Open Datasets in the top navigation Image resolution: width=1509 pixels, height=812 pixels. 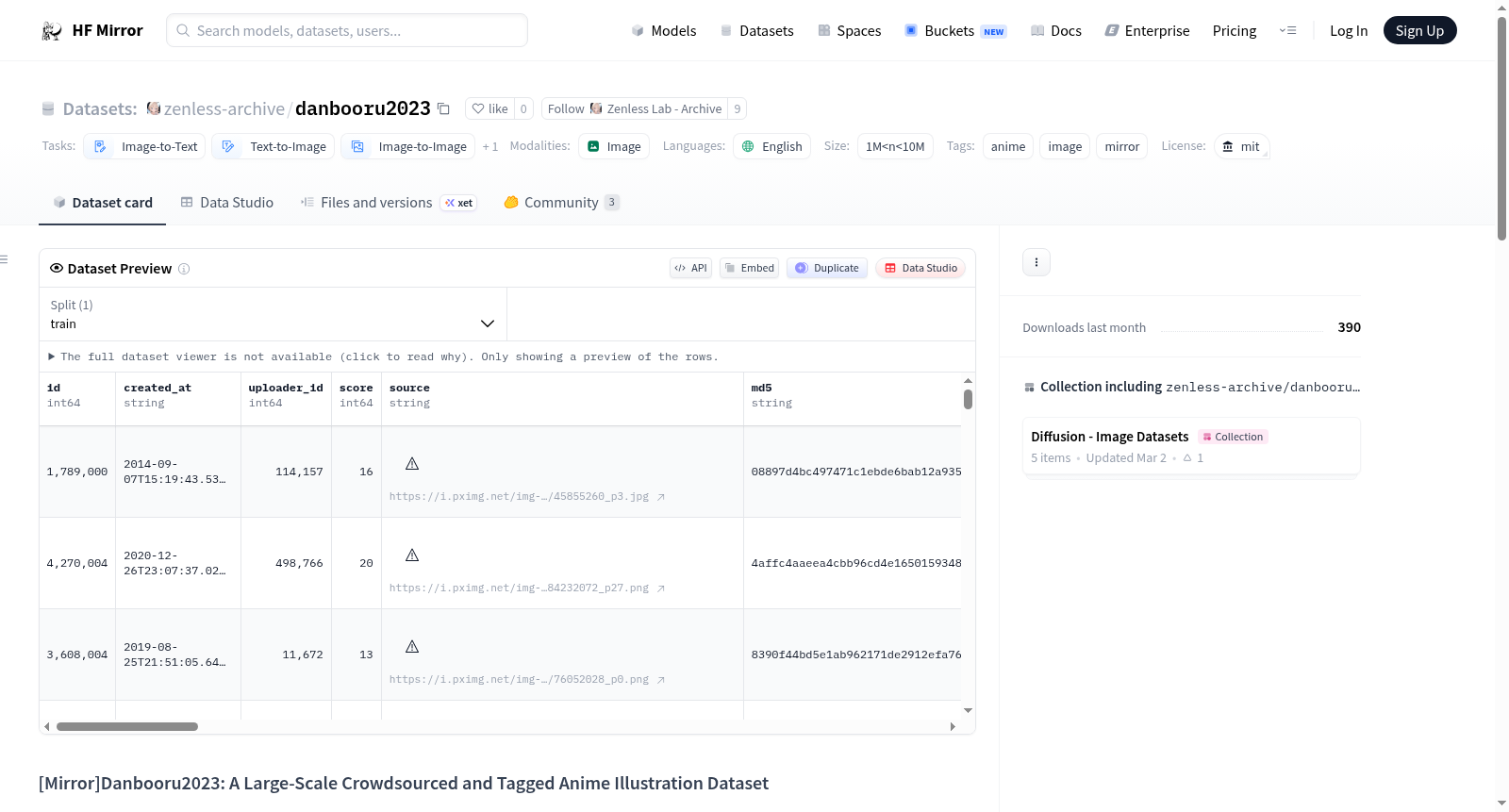(756, 31)
